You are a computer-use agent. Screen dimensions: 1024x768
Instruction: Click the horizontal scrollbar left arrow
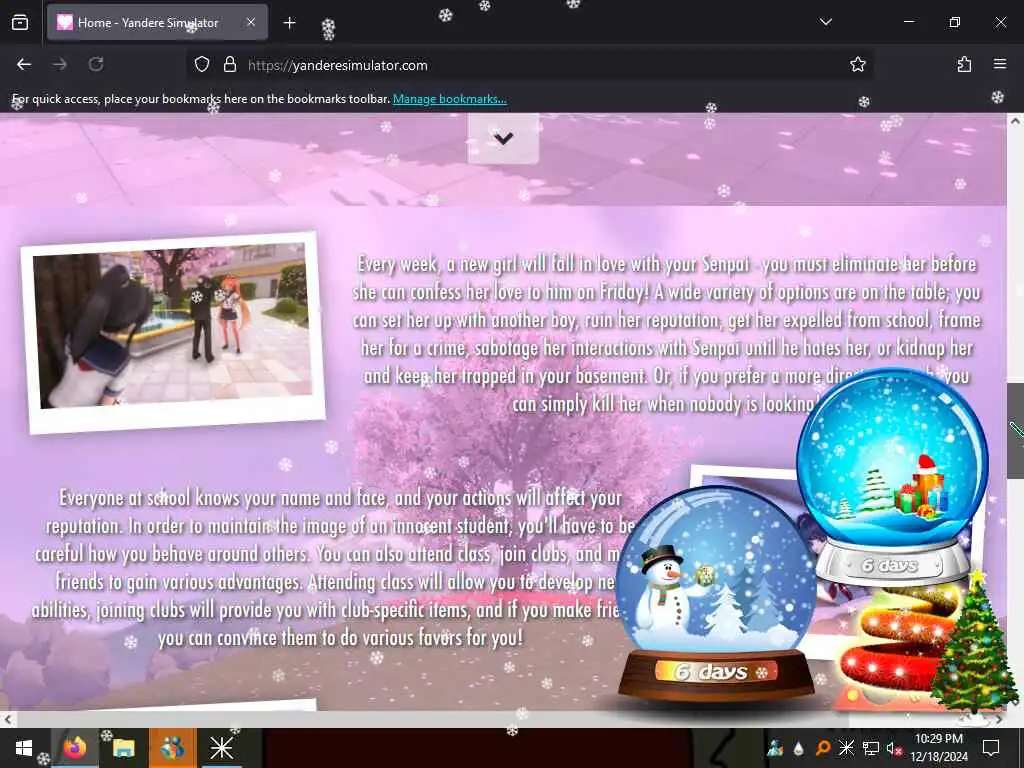[x=7, y=720]
